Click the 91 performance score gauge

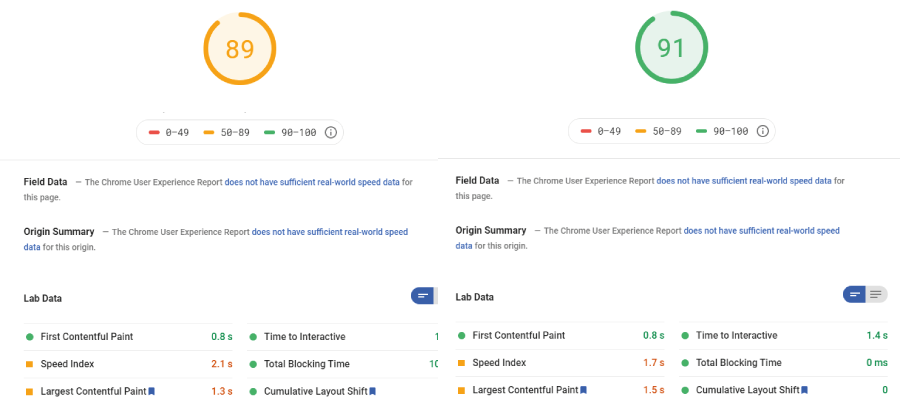click(672, 48)
